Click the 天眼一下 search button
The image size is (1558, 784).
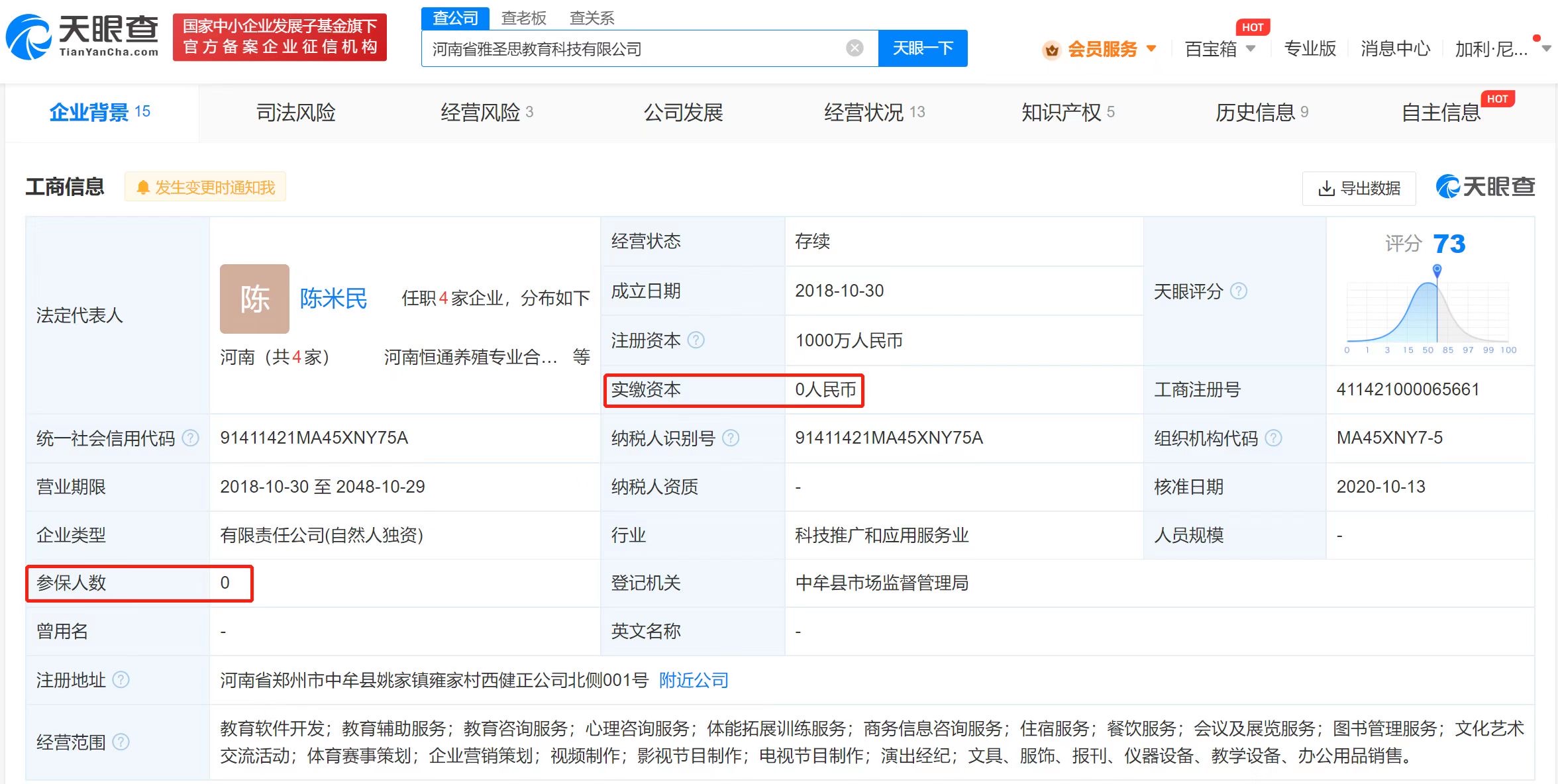point(922,47)
